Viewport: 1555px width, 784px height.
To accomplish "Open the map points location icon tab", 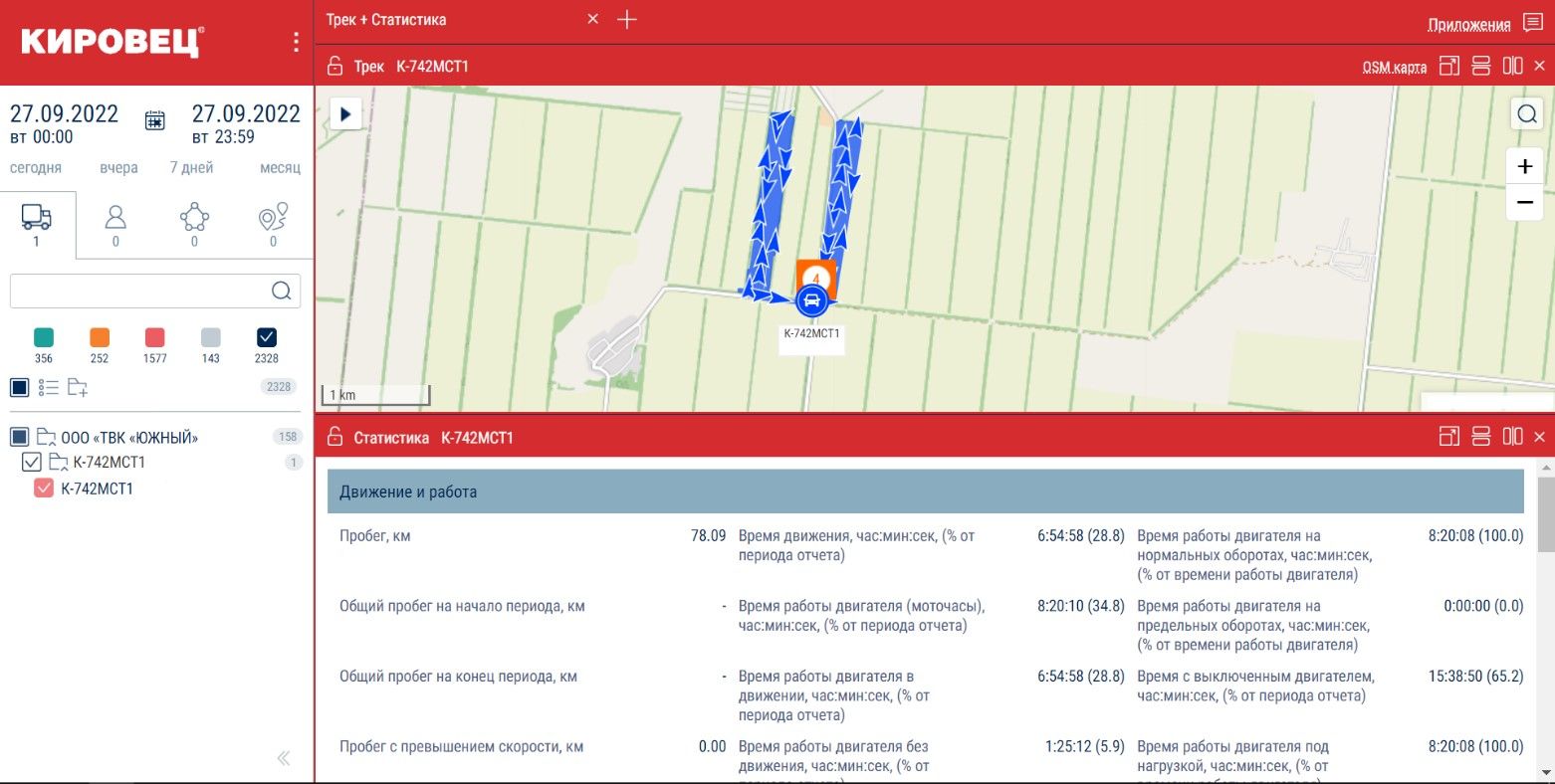I will [x=273, y=225].
